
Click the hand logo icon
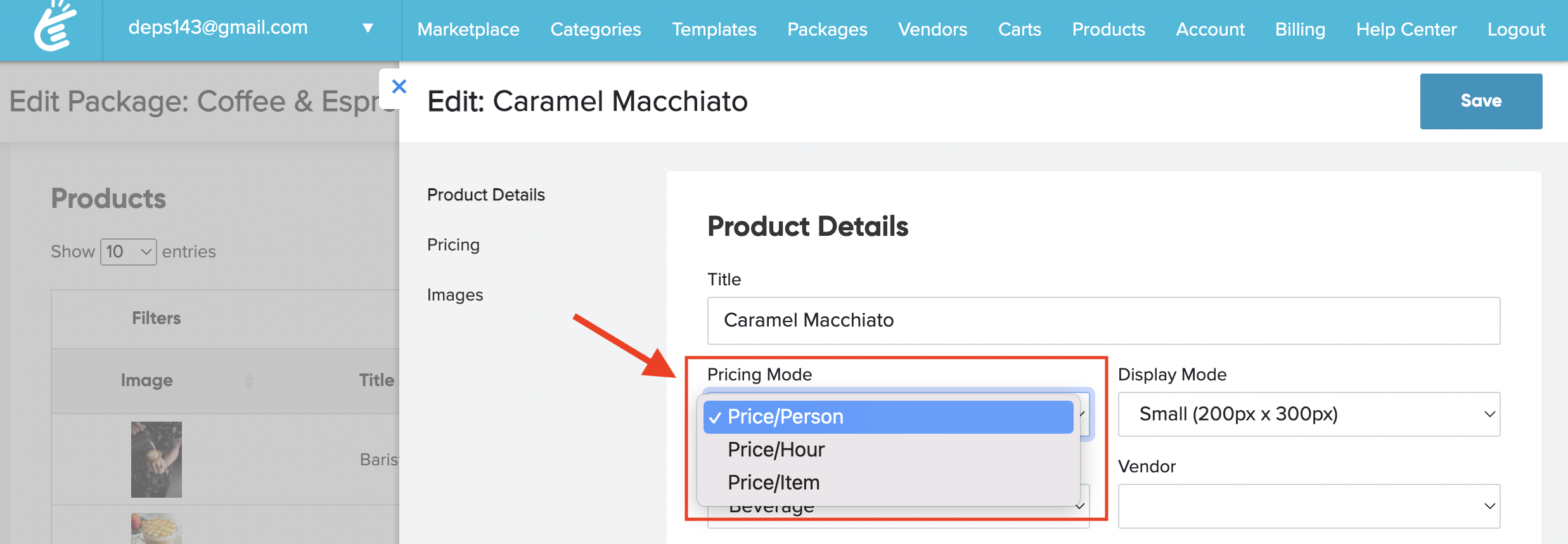55,27
